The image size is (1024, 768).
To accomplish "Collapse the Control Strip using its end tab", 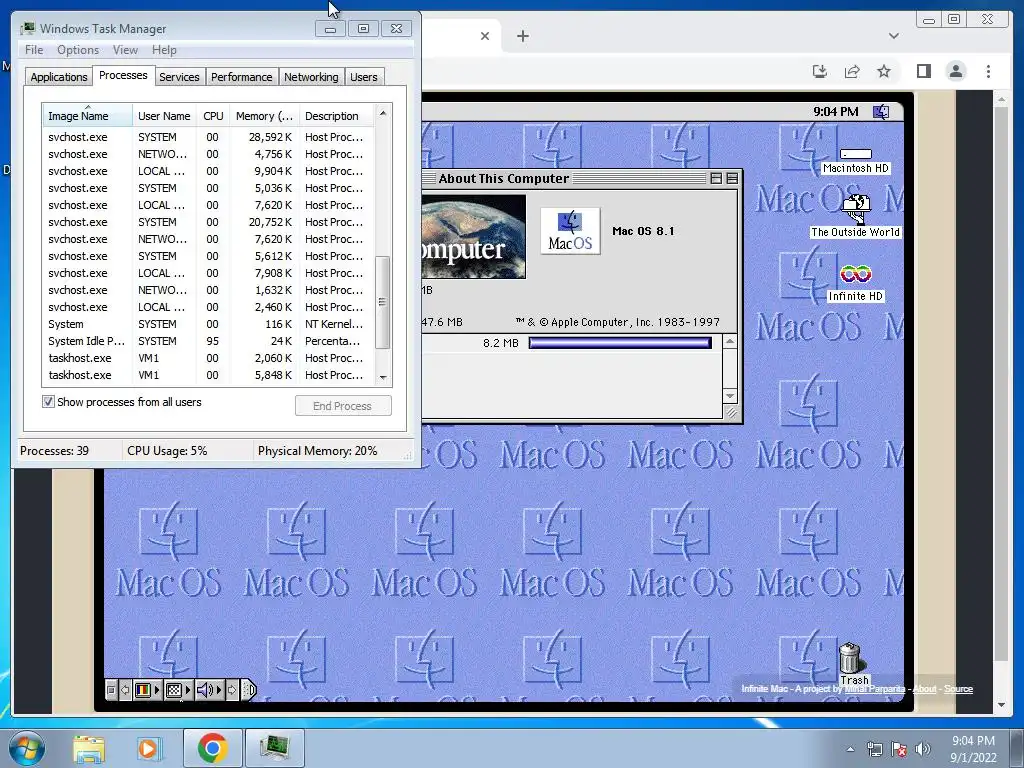I will [x=249, y=690].
